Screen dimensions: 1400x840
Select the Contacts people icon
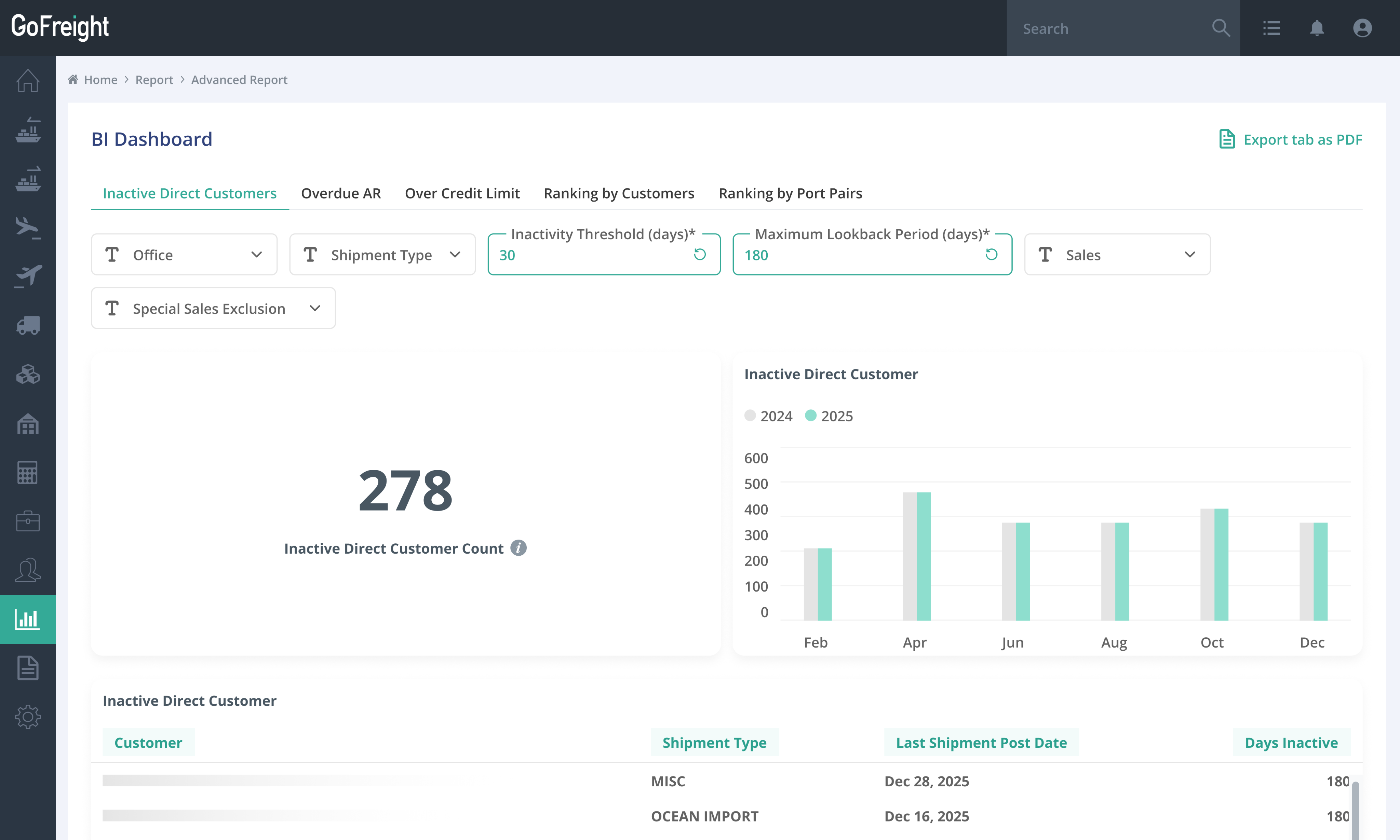(28, 569)
